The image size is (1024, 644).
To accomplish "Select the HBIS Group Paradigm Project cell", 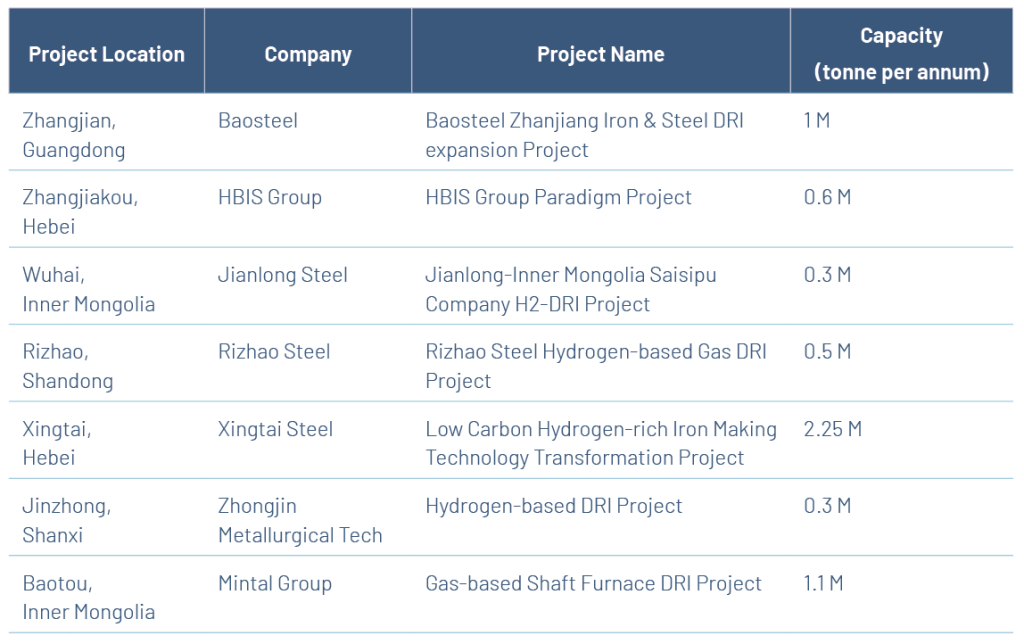I will (558, 197).
